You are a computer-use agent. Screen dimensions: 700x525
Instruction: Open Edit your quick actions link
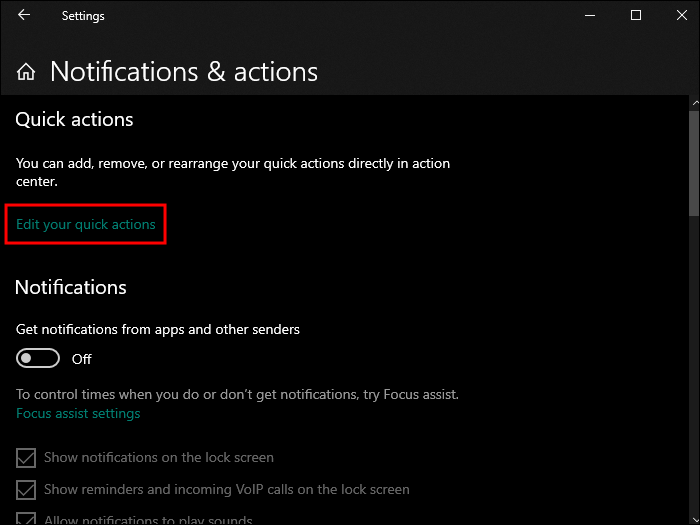click(86, 224)
